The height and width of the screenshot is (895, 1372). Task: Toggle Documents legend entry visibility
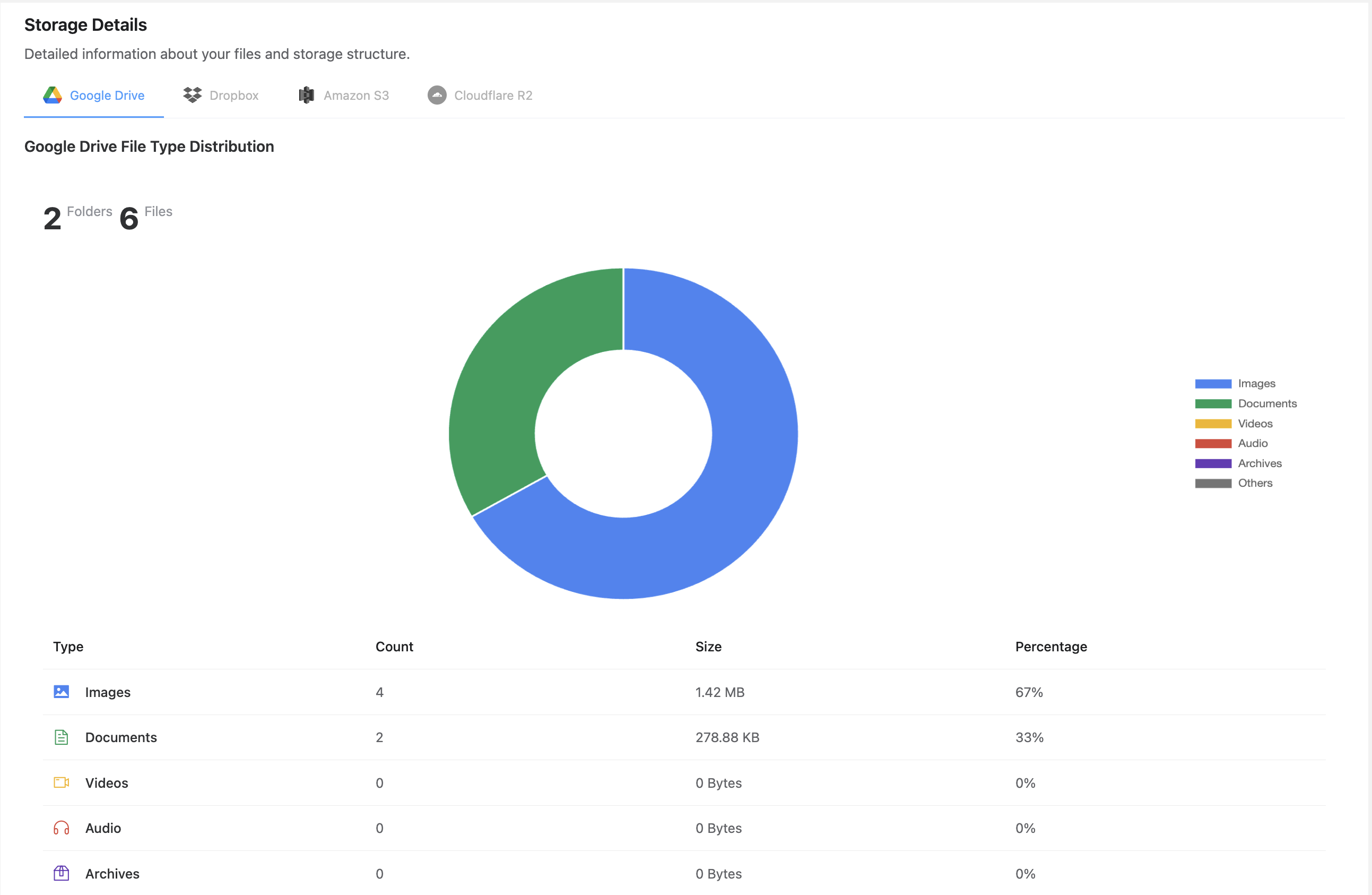pos(1266,403)
